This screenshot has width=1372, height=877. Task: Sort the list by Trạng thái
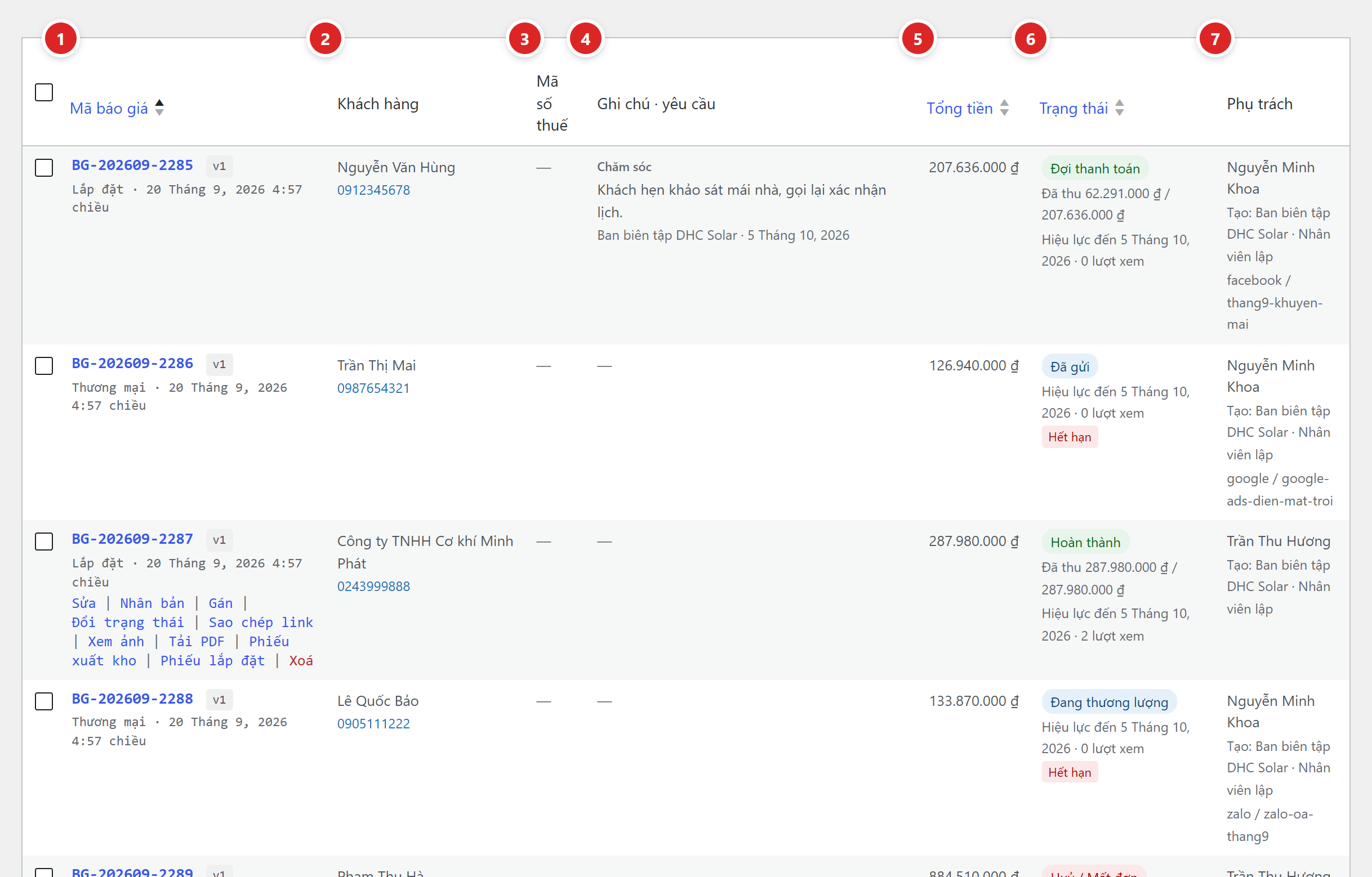pos(1073,108)
